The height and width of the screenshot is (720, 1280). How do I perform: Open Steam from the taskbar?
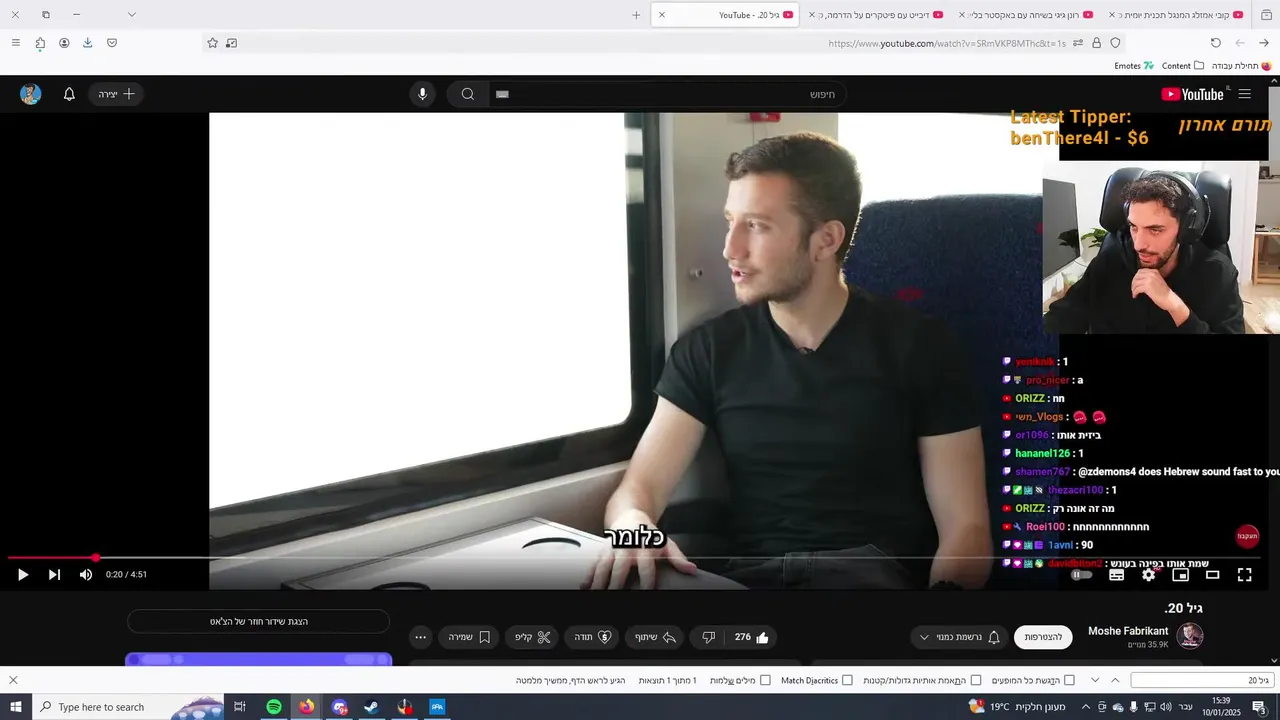click(371, 707)
